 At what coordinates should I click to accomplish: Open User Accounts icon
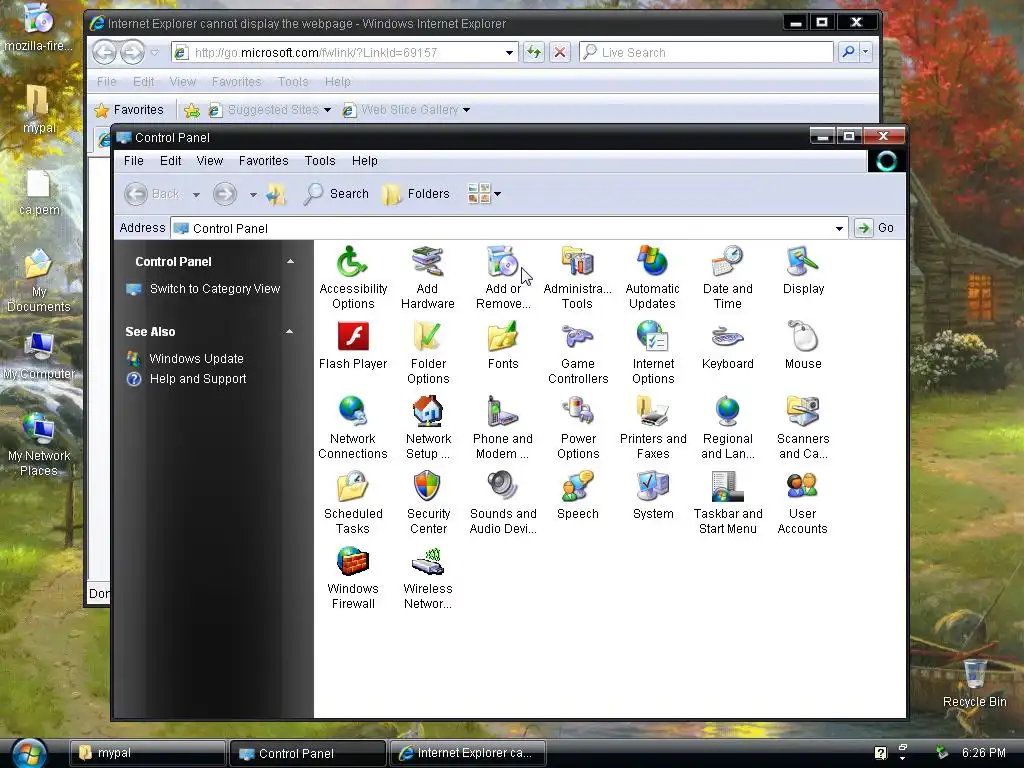[803, 502]
